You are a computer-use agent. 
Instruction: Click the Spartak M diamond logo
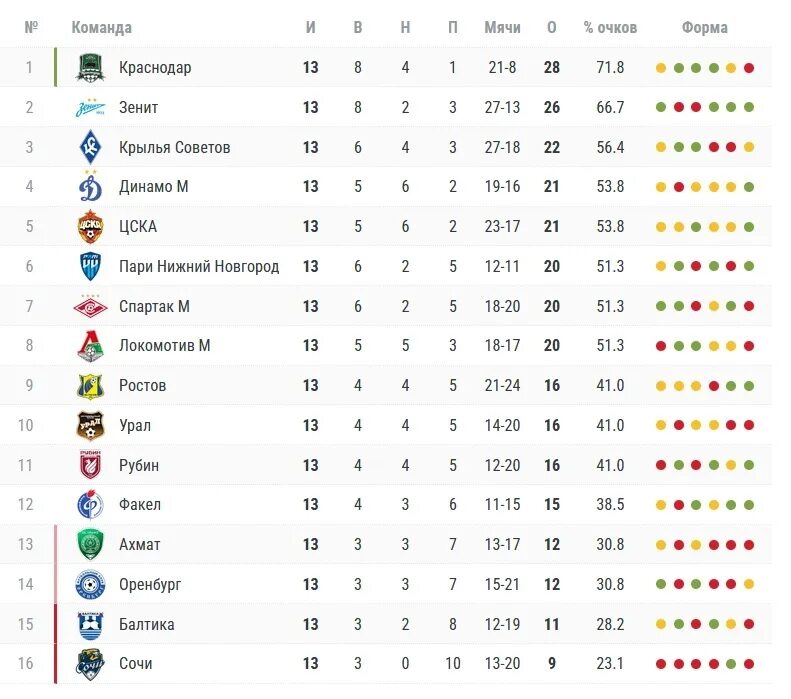tap(90, 306)
